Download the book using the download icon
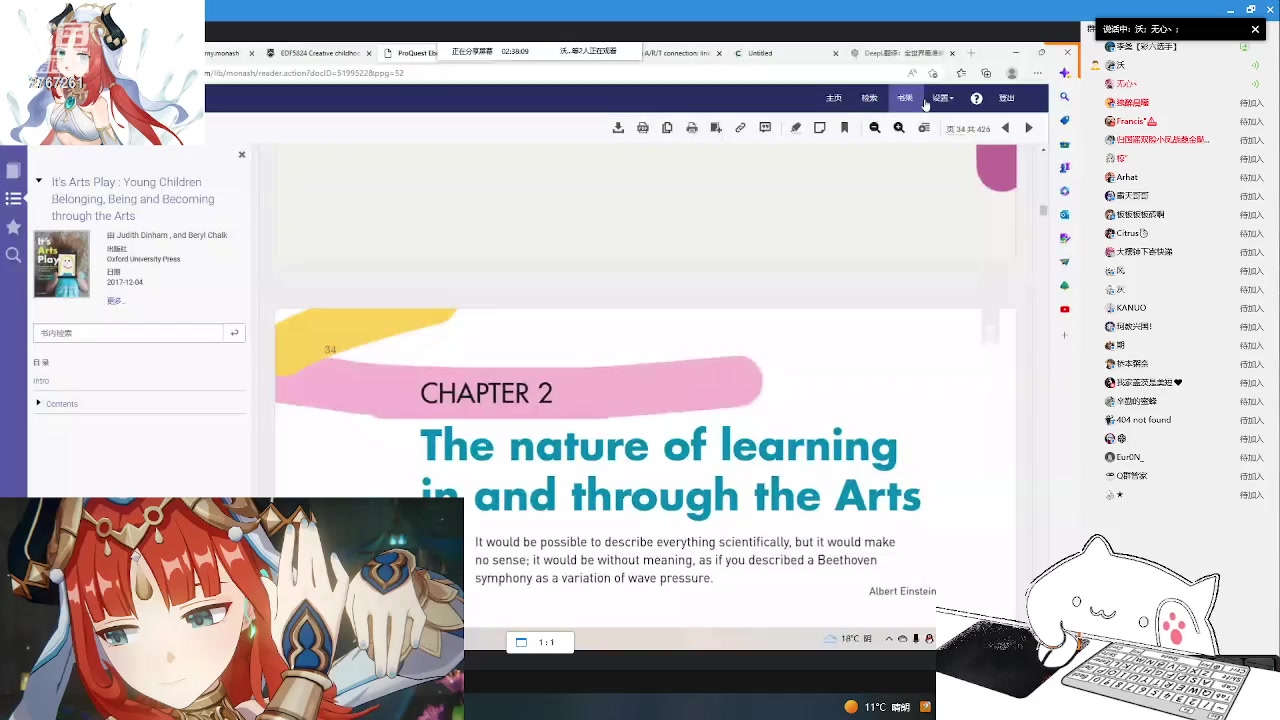1280x720 pixels. (618, 128)
